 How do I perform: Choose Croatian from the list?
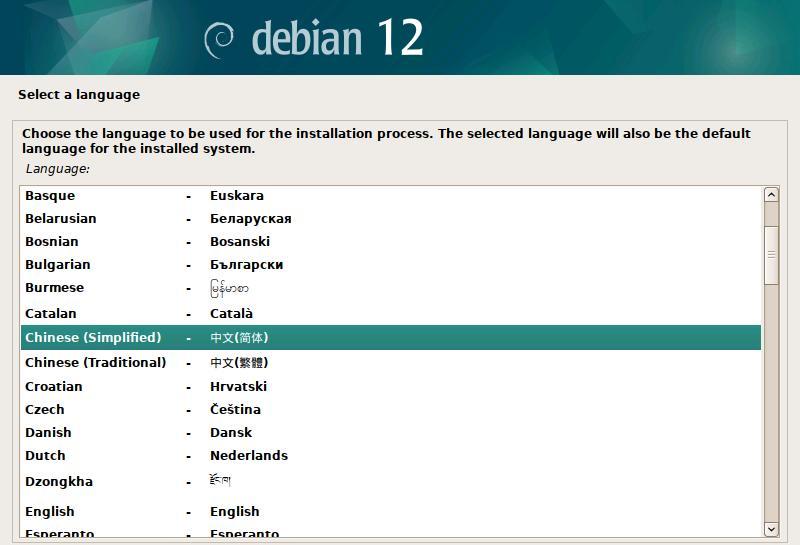click(391, 386)
